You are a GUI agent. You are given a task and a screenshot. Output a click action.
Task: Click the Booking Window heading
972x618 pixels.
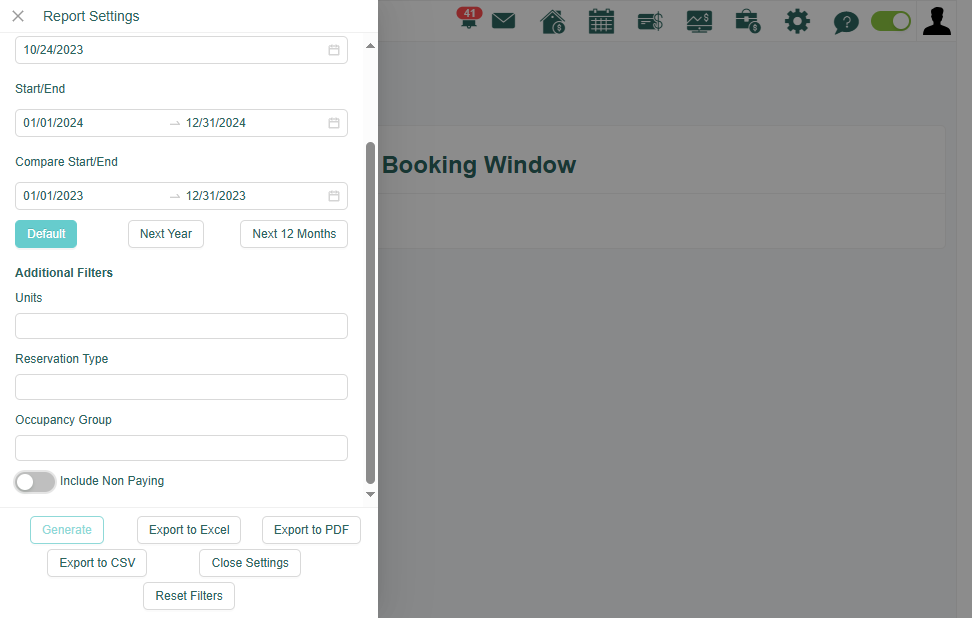479,165
